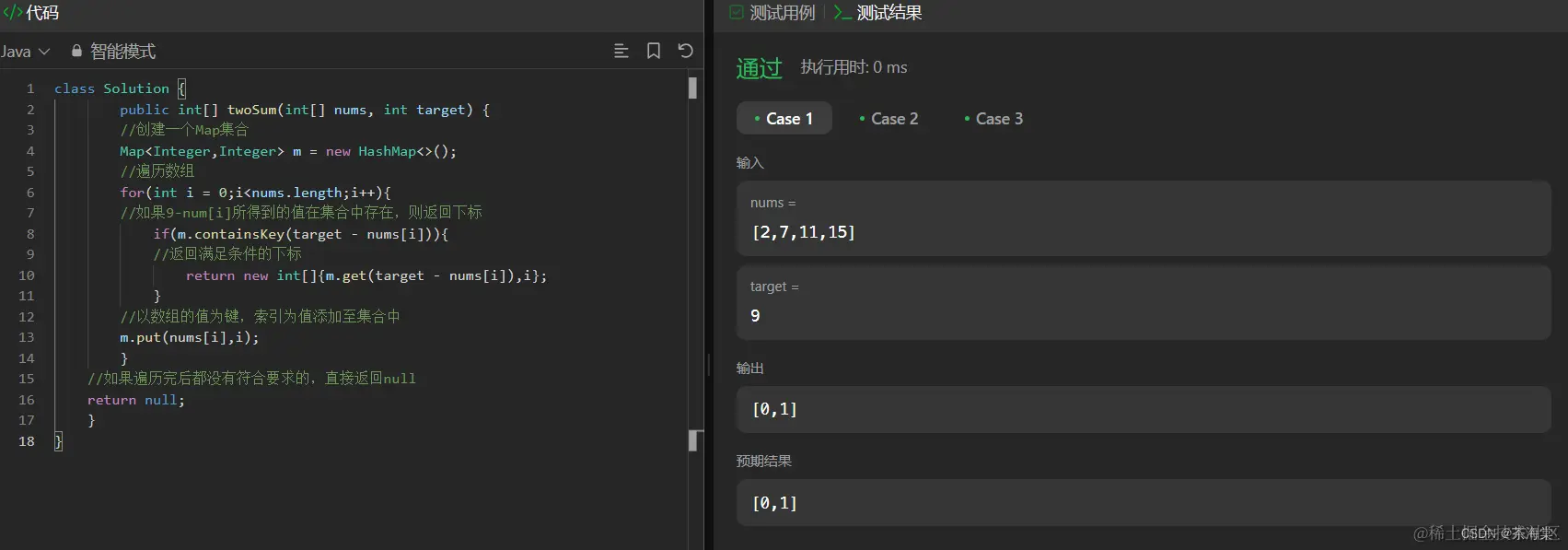The width and height of the screenshot is (1568, 550).
Task: Click the comment on line 15 about returning null
Action: pyautogui.click(x=251, y=379)
